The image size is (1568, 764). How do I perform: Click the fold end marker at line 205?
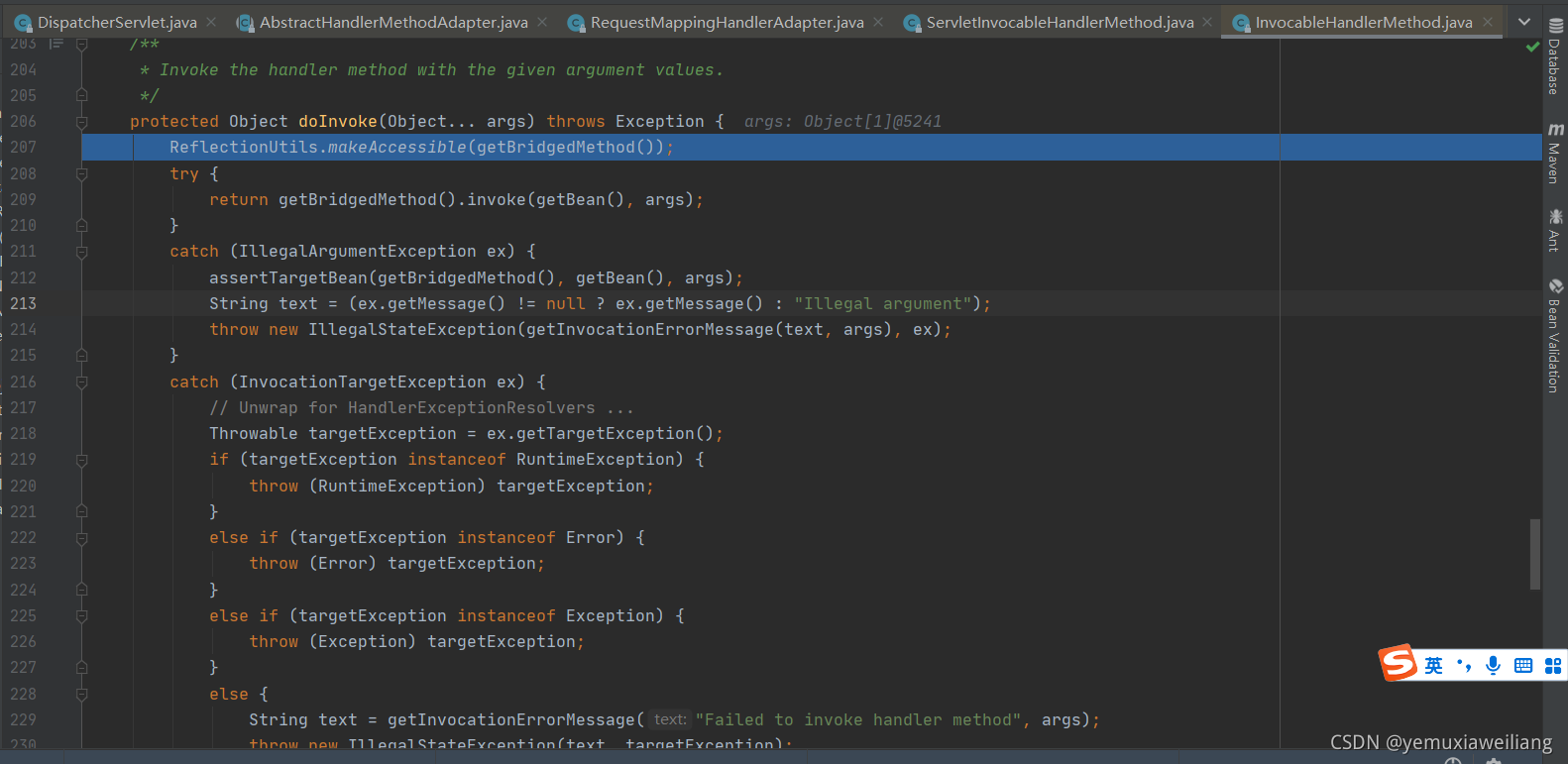point(82,95)
